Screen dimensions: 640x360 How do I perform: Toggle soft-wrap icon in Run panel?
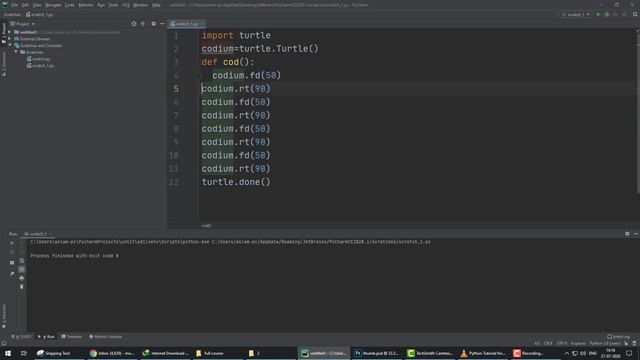pyautogui.click(x=22, y=261)
